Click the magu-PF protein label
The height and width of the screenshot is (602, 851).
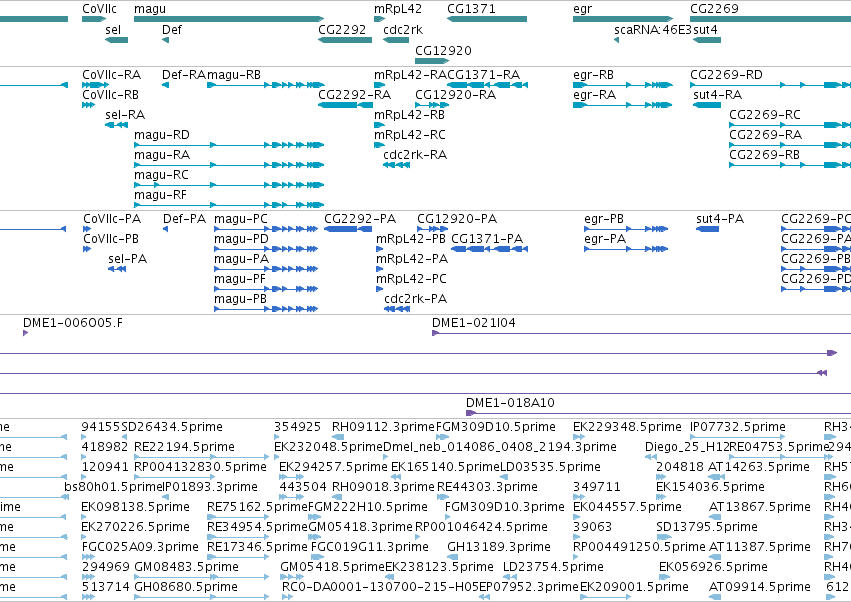pyautogui.click(x=240, y=280)
